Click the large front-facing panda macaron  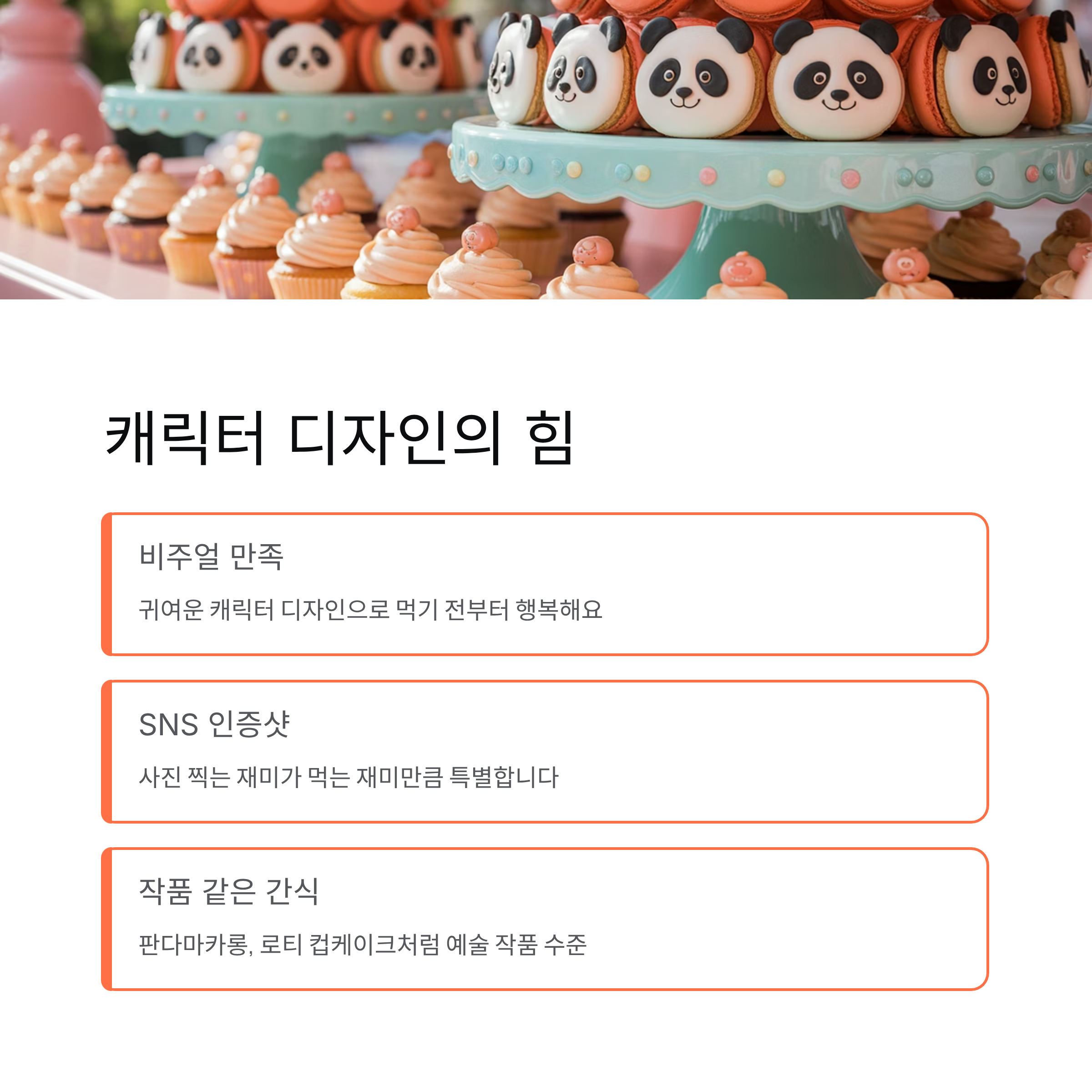837,79
